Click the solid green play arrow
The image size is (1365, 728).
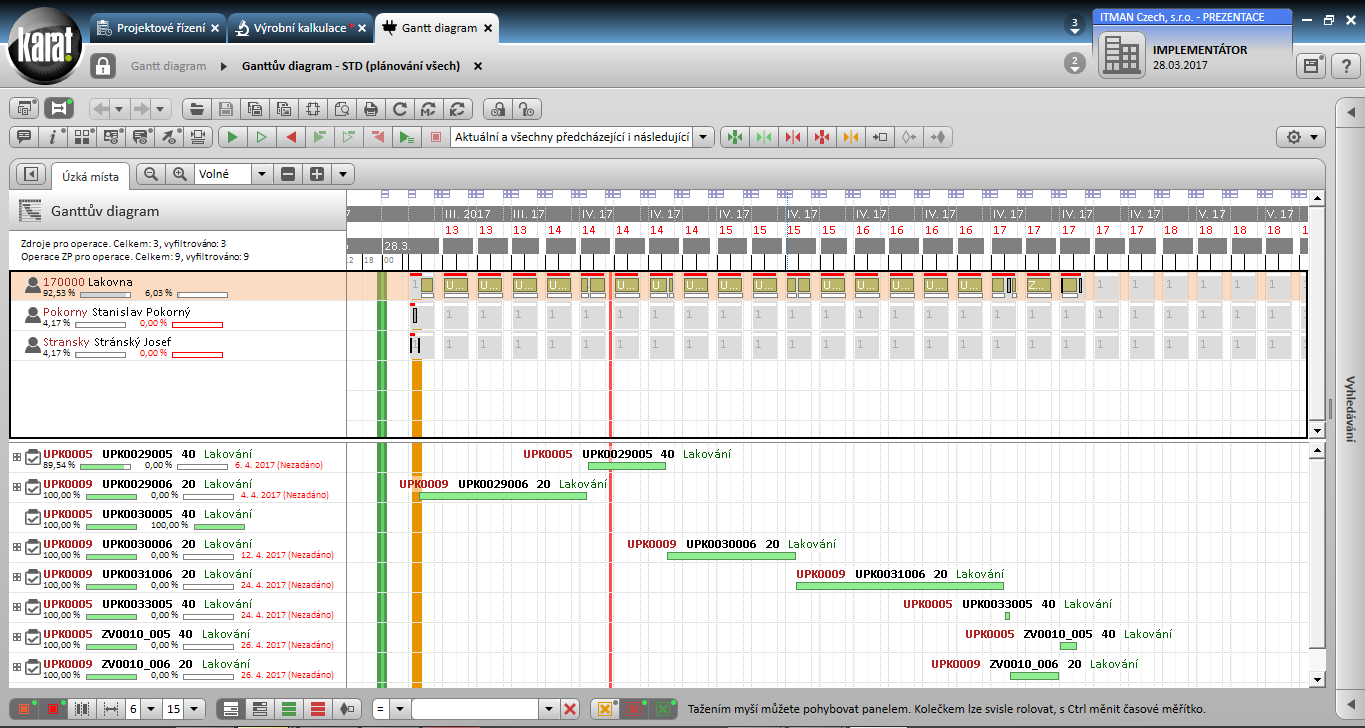click(232, 137)
